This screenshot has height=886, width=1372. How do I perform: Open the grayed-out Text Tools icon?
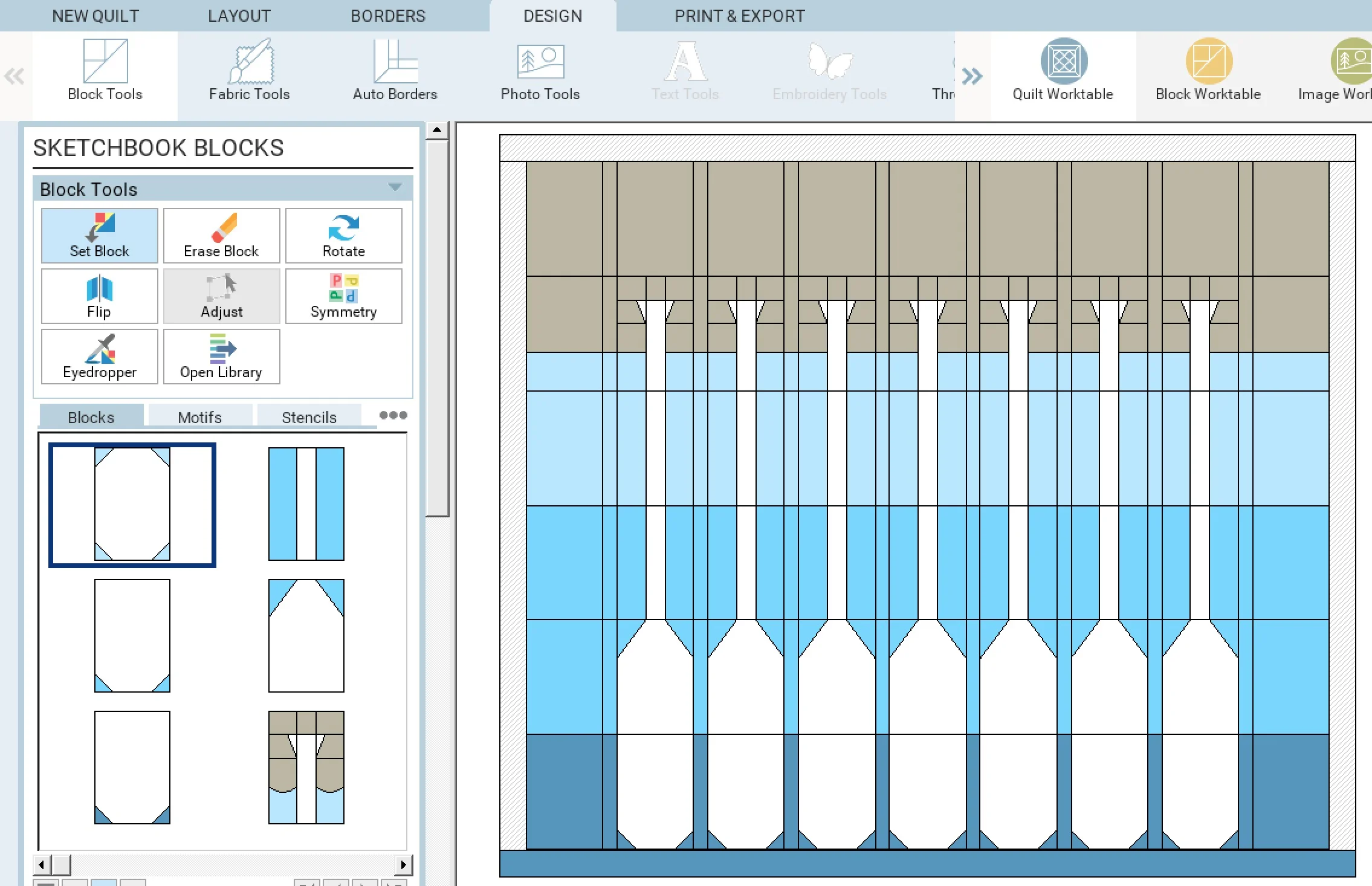pyautogui.click(x=685, y=71)
